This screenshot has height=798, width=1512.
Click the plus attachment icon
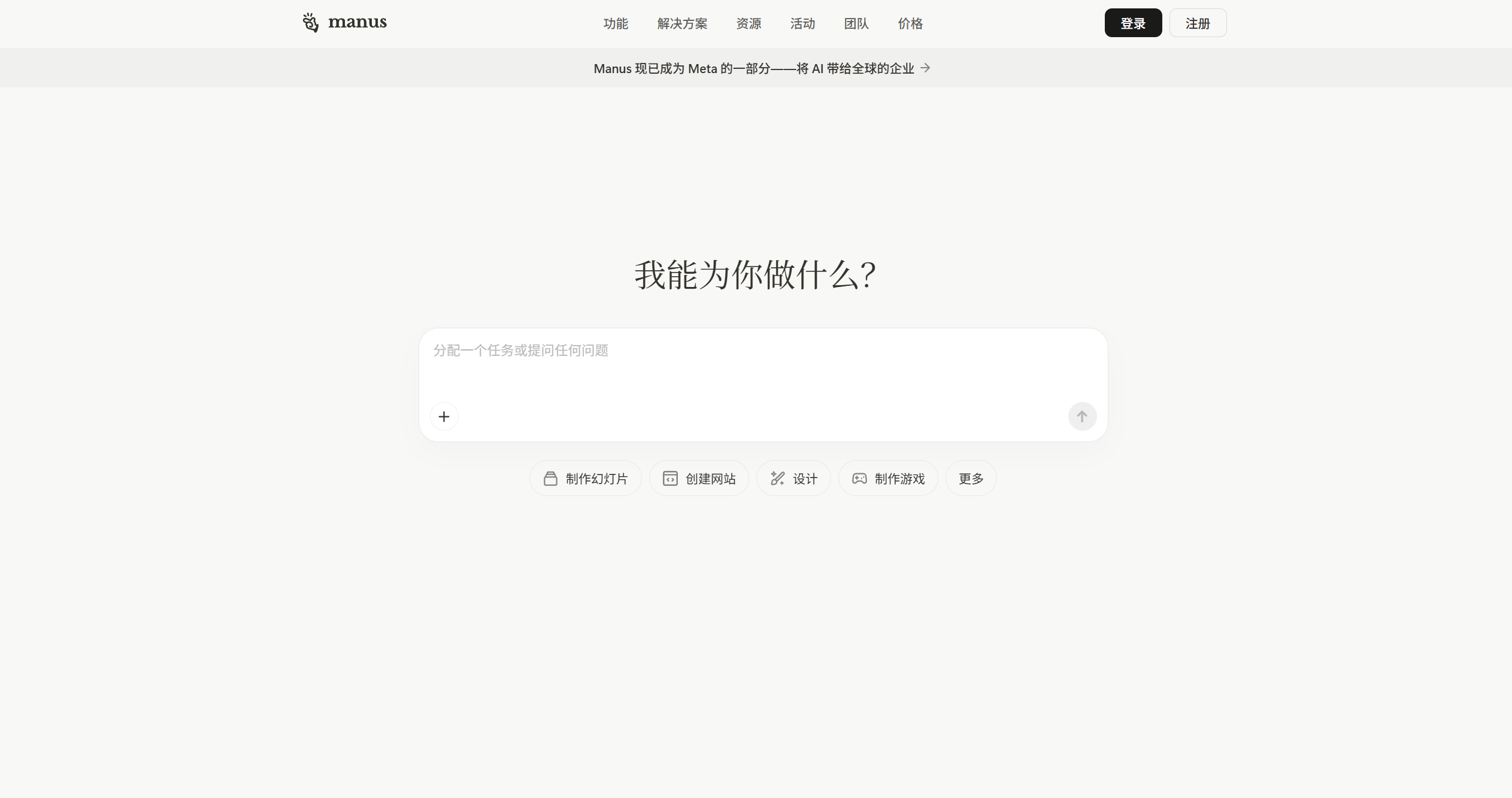[x=444, y=416]
